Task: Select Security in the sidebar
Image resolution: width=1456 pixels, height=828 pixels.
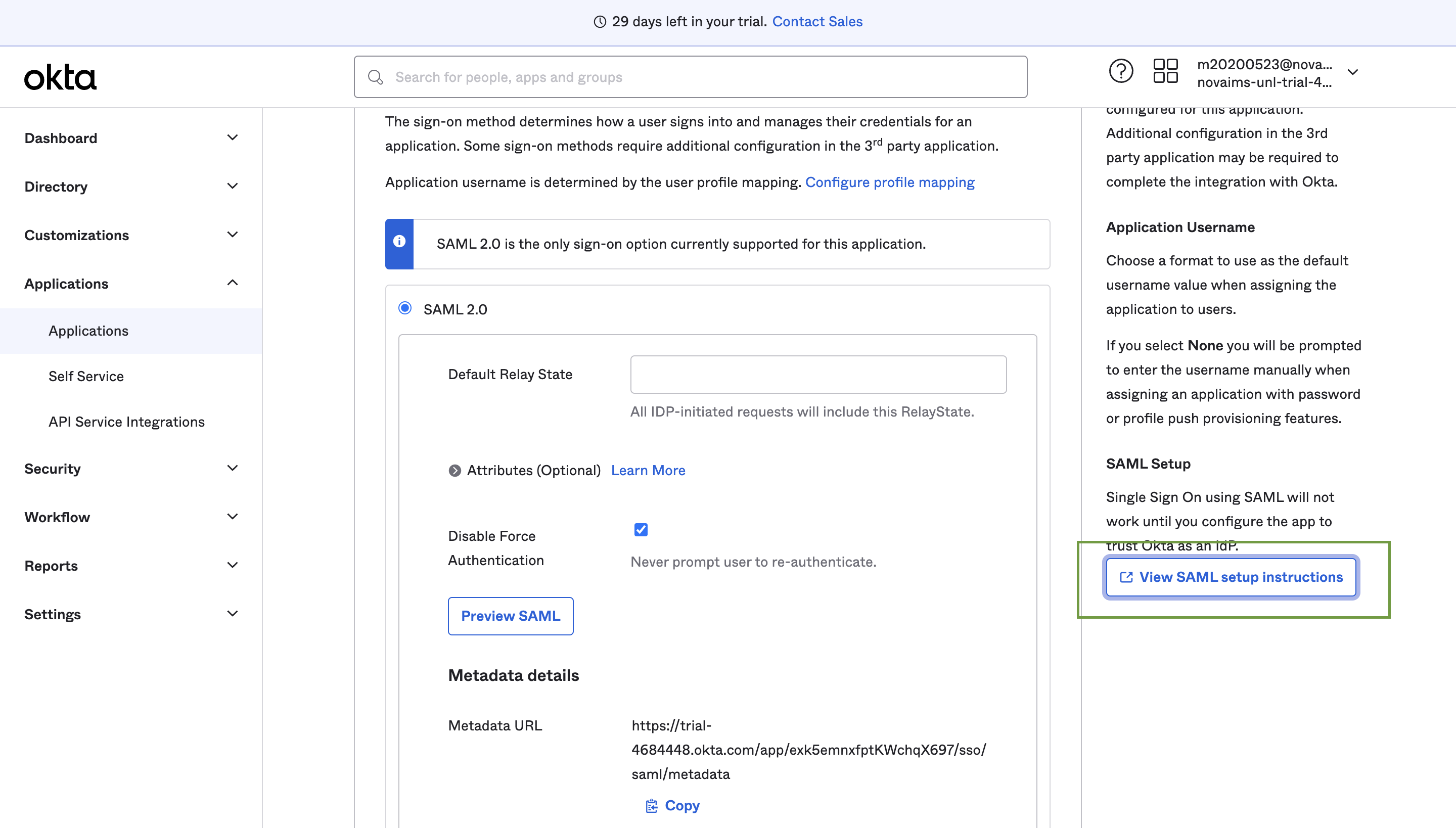Action: pos(53,469)
